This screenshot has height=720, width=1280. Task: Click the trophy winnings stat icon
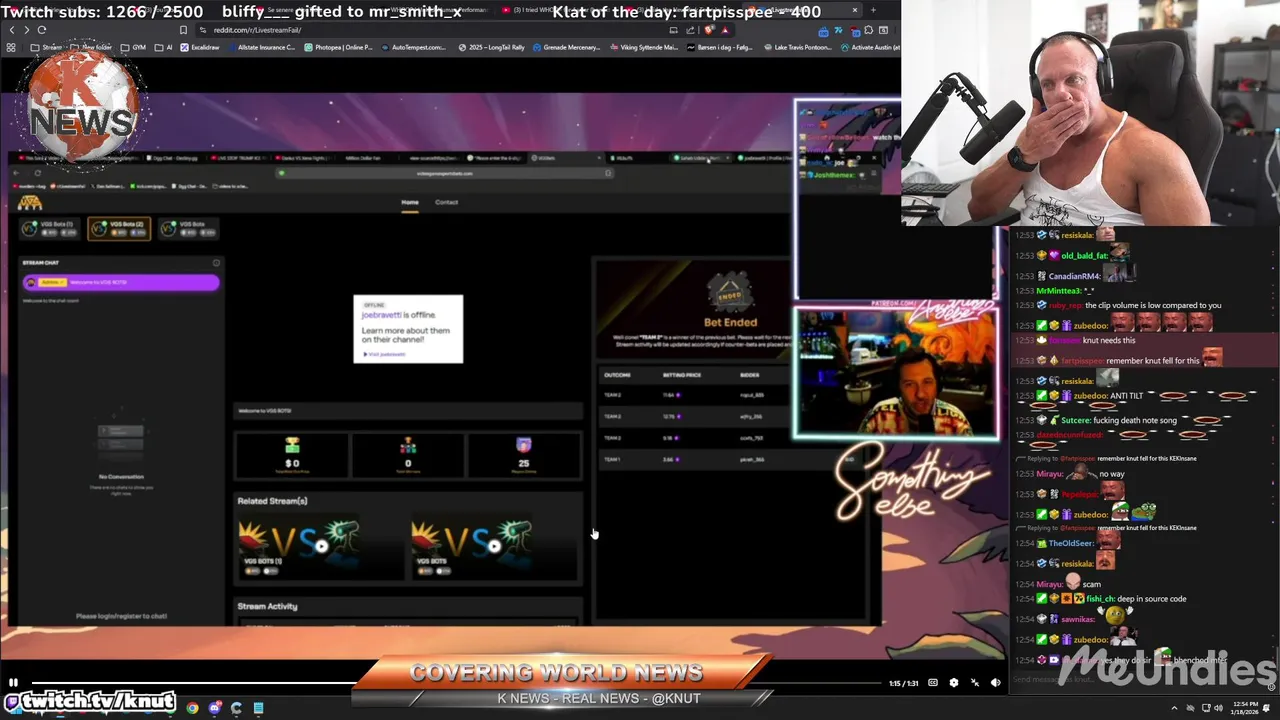click(292, 445)
